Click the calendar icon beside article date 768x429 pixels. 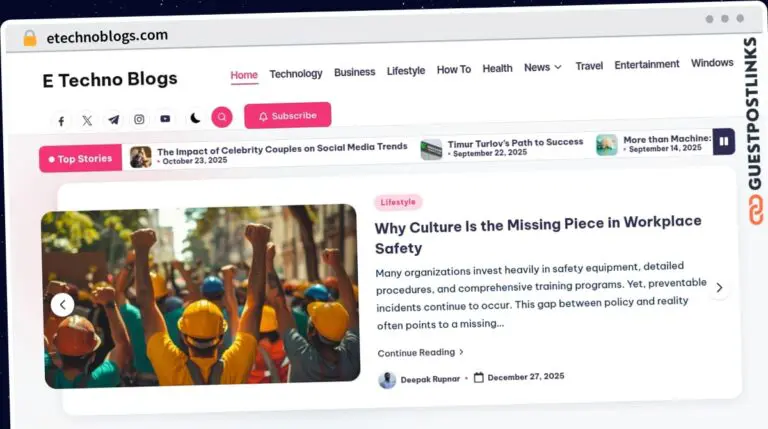tap(479, 378)
